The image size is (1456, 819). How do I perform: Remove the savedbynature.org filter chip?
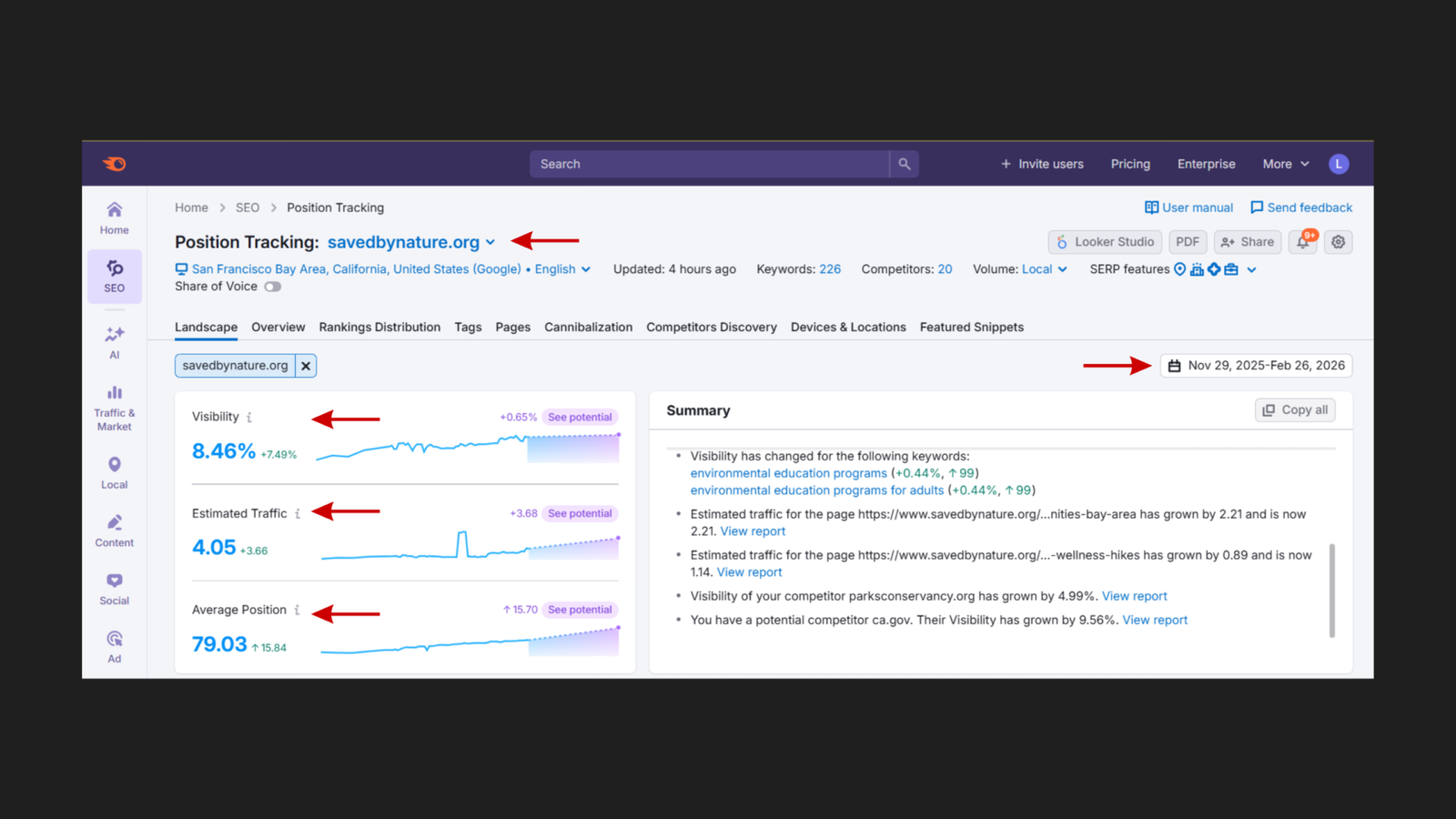[306, 366]
